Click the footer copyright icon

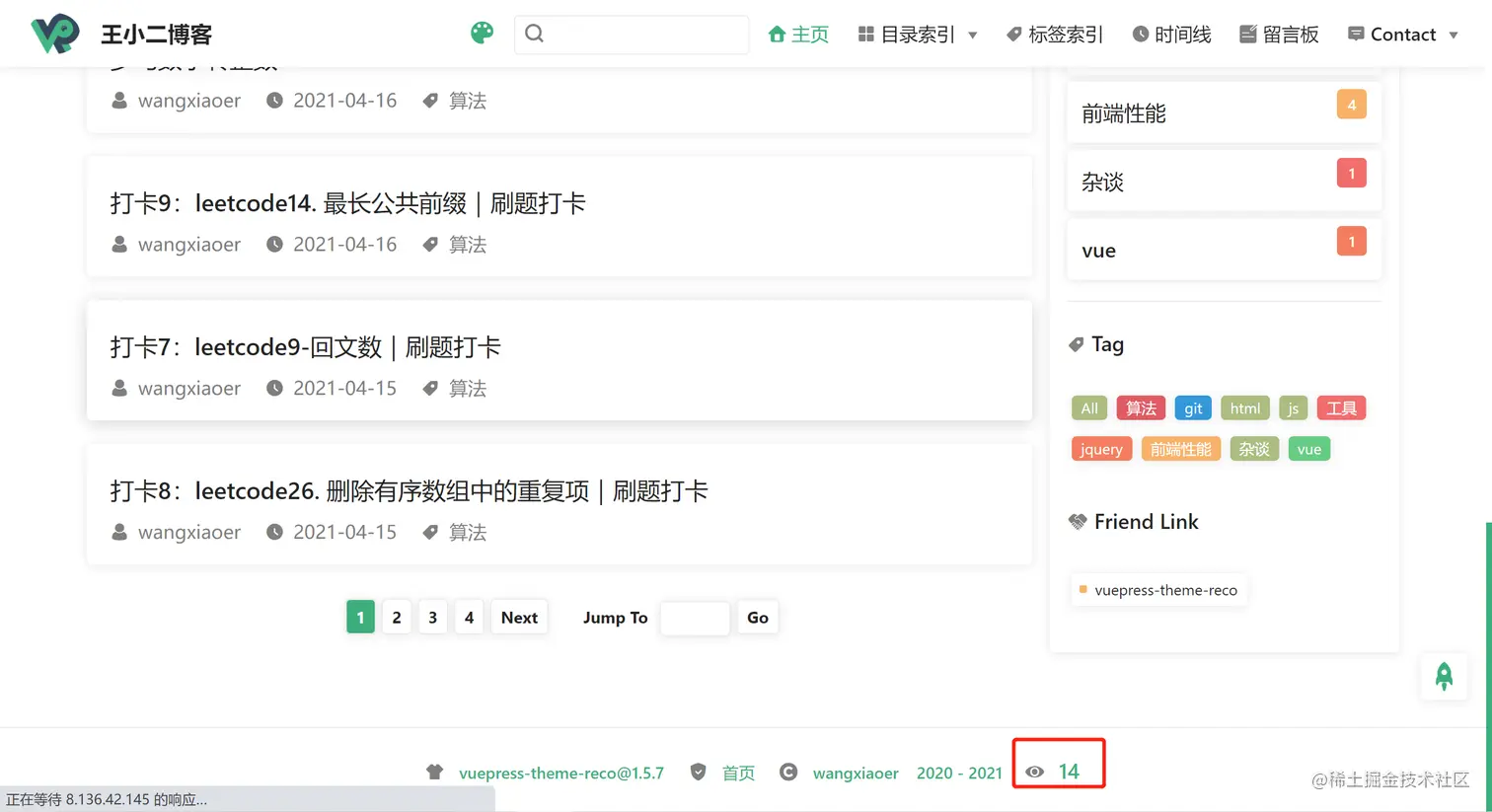[x=788, y=773]
